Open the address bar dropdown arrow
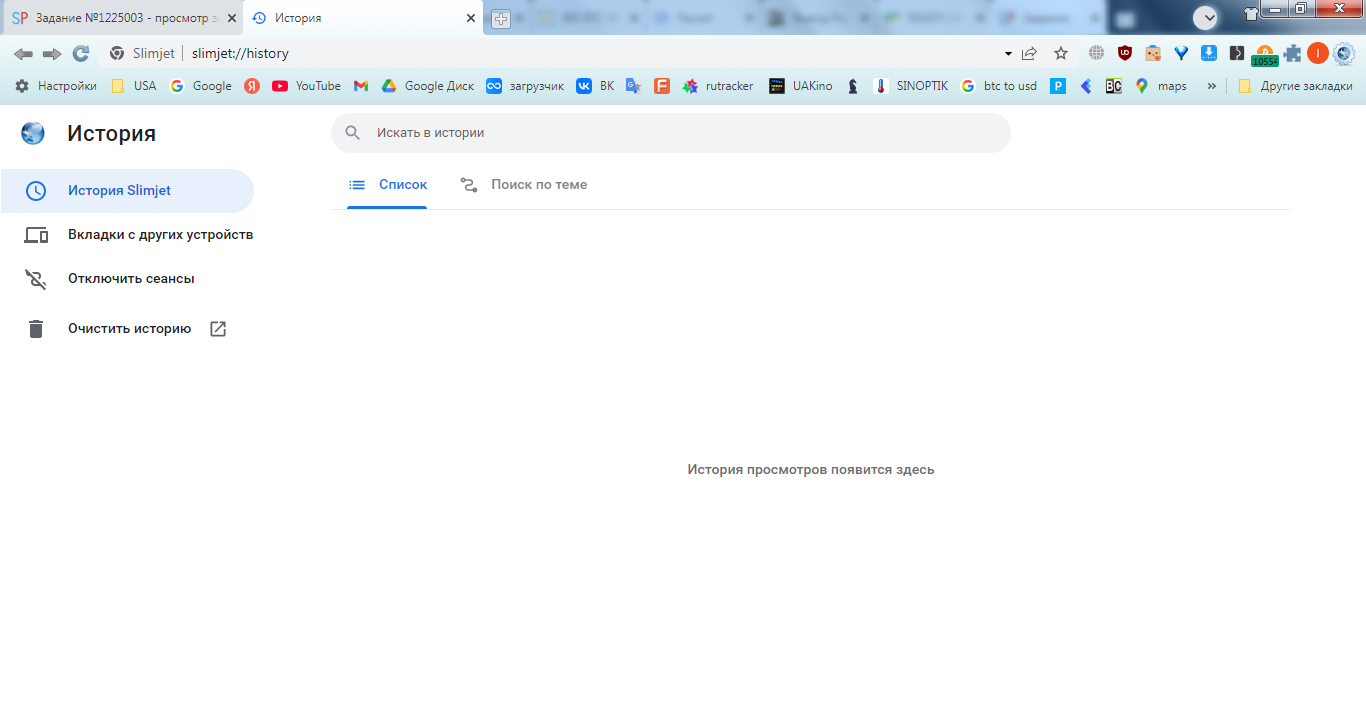This screenshot has height=728, width=1366. (1008, 53)
